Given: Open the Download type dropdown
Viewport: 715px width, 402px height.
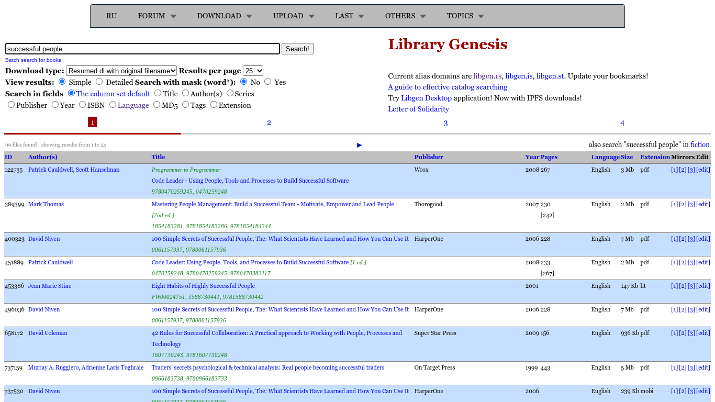Looking at the screenshot, I should 121,71.
